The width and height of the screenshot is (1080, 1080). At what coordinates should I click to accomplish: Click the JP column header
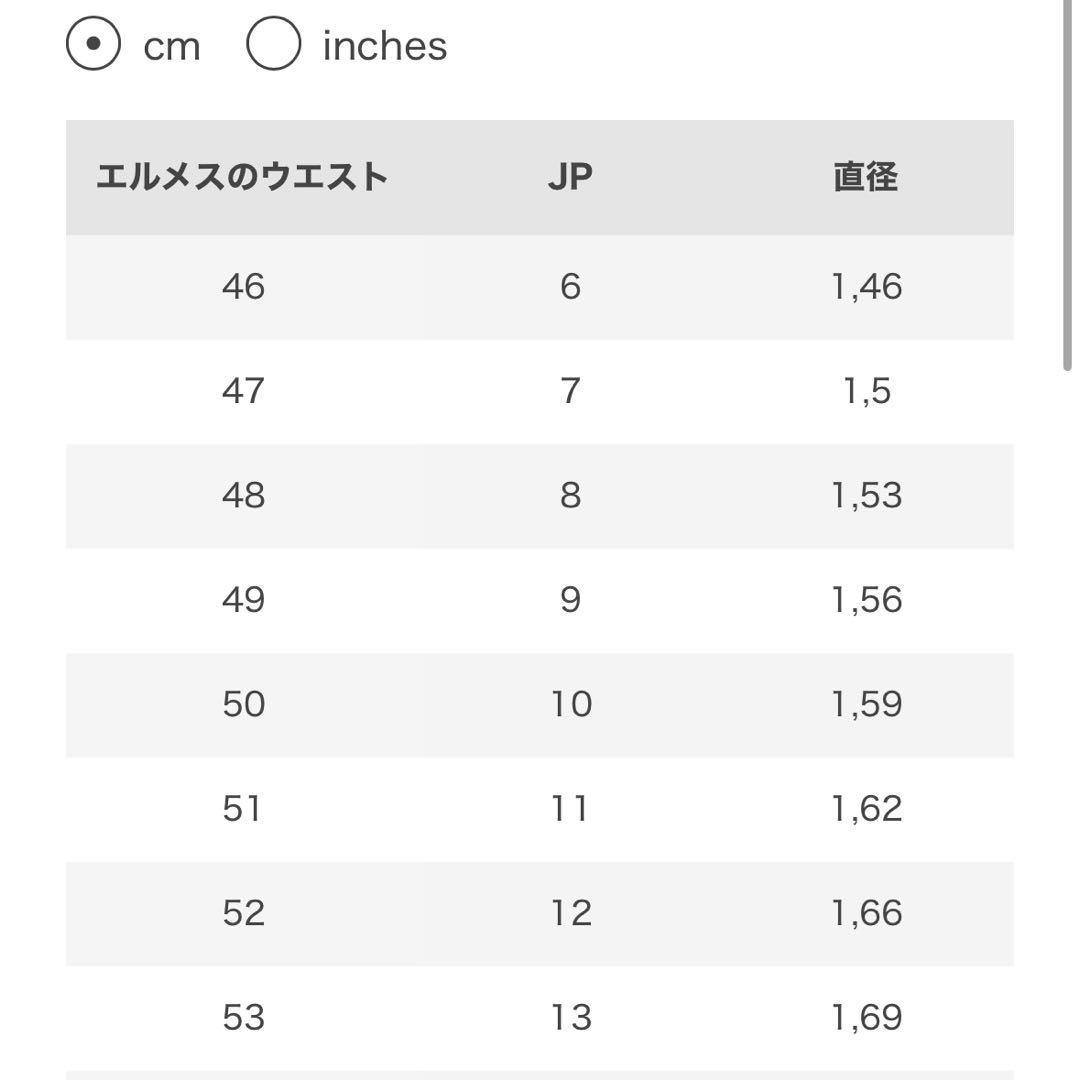(571, 175)
